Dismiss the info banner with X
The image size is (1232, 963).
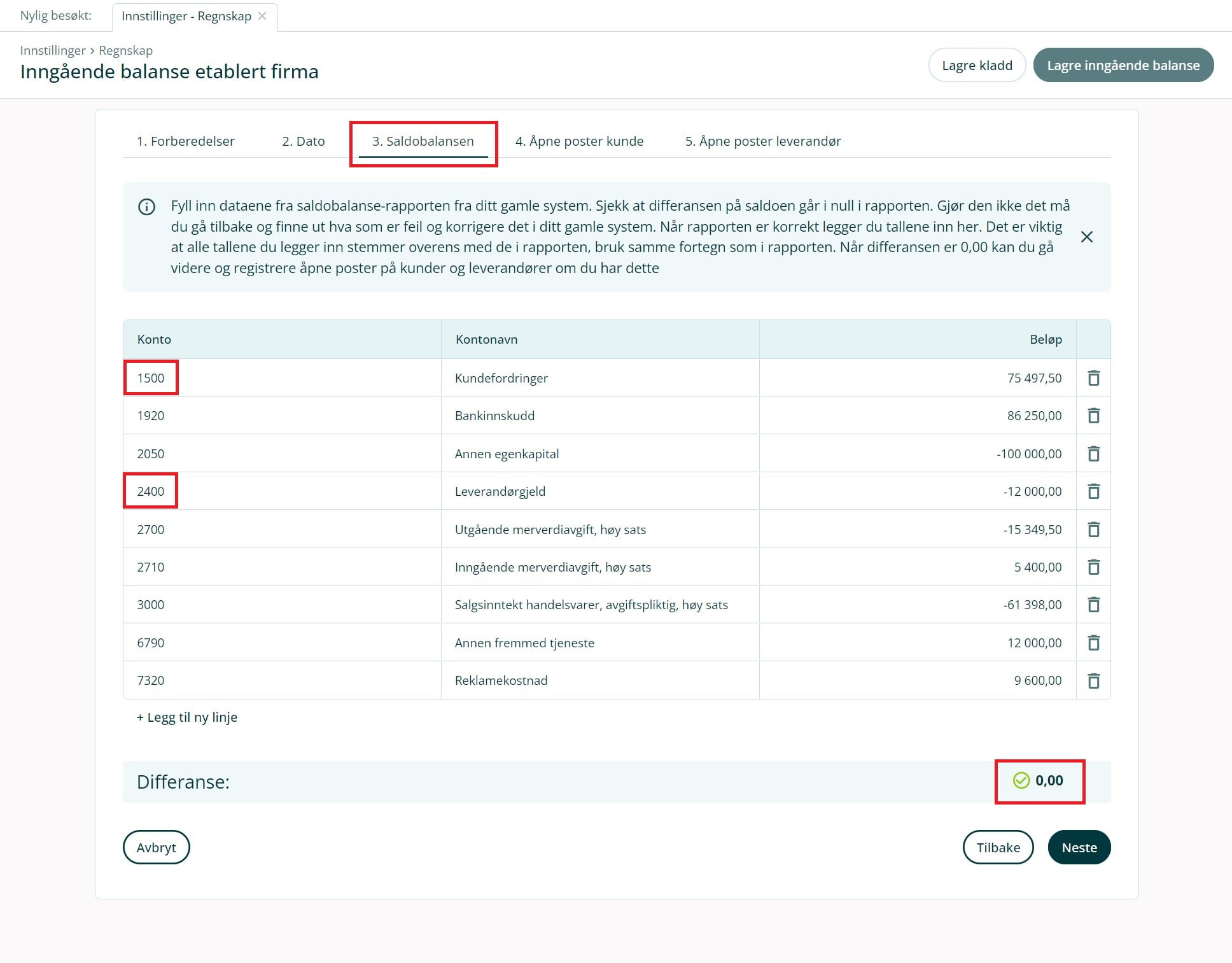(1086, 237)
